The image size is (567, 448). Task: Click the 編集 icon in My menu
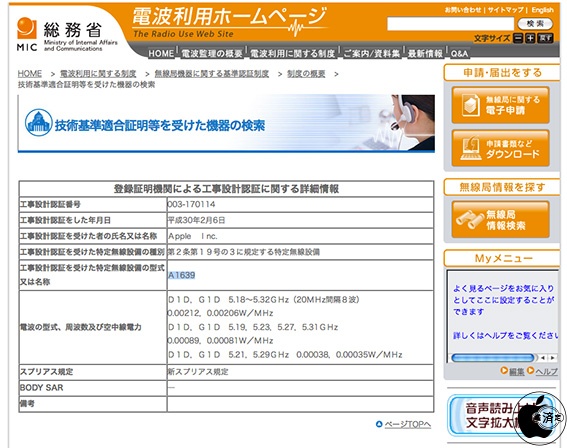click(504, 370)
